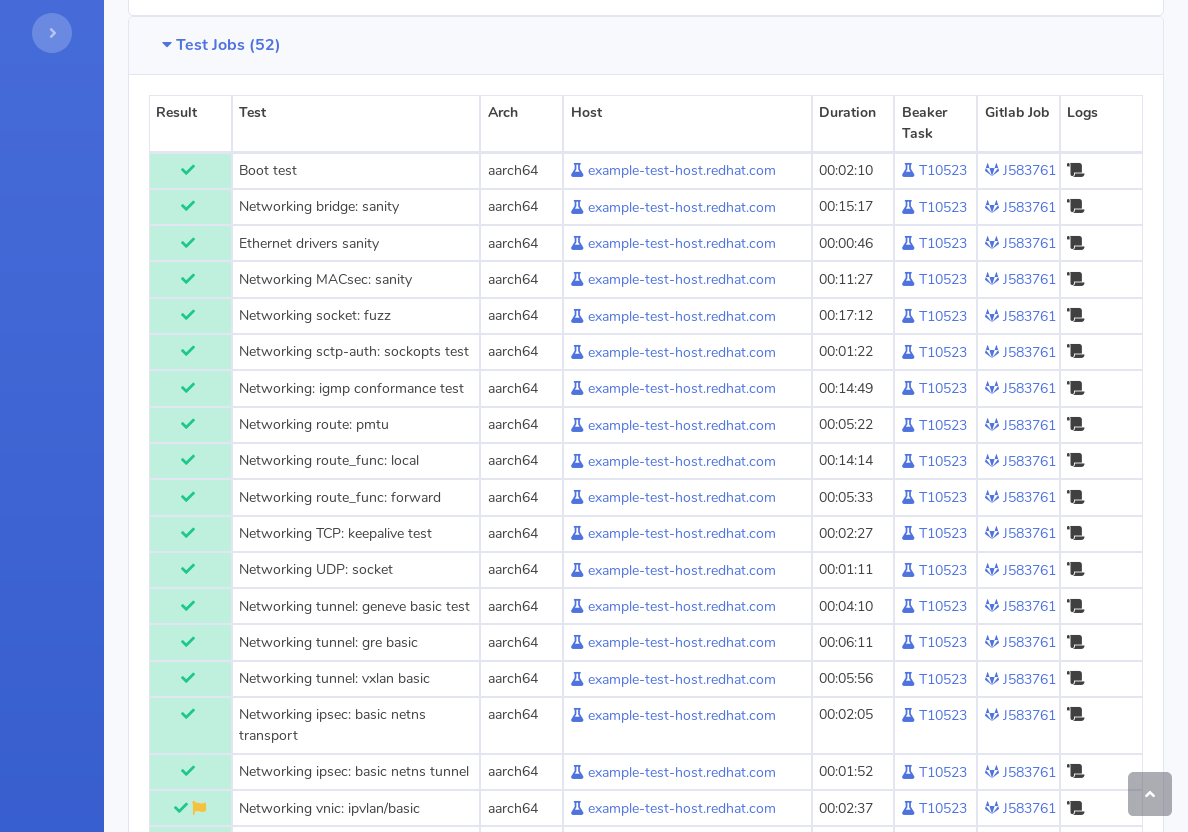The width and height of the screenshot is (1188, 832).
Task: Open logs for Networking vnic: ipvlan/basic
Action: click(1075, 809)
